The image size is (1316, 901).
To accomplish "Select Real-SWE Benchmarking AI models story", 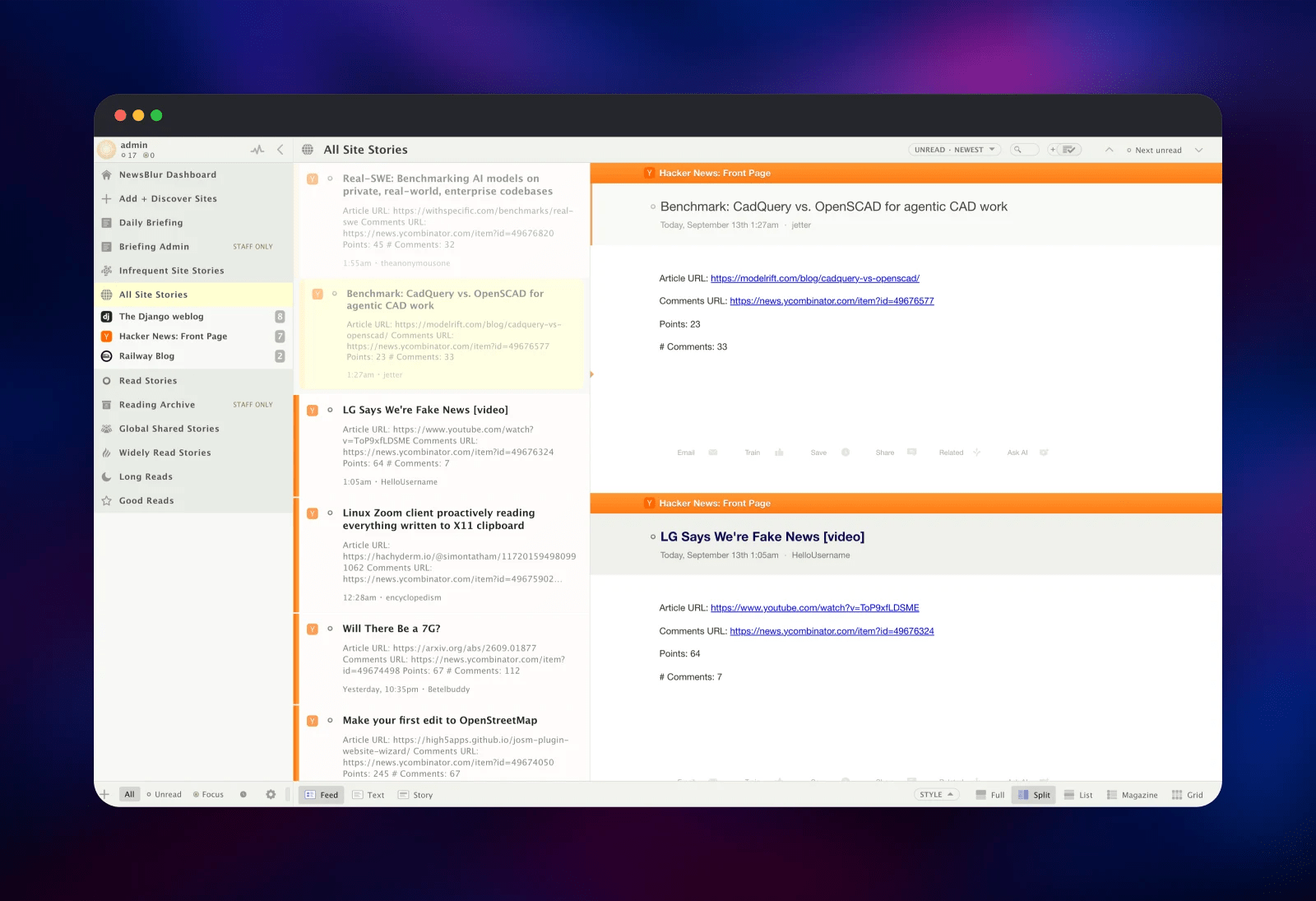I will 442,221.
